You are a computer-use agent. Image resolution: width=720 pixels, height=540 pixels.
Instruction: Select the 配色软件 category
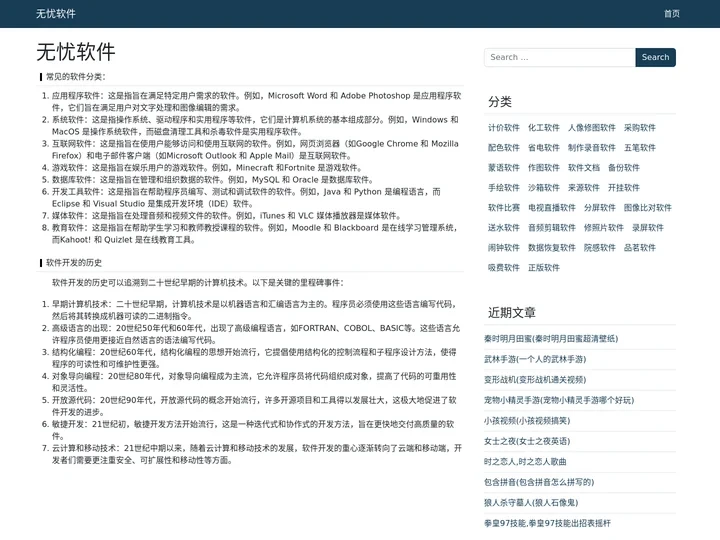tap(504, 148)
